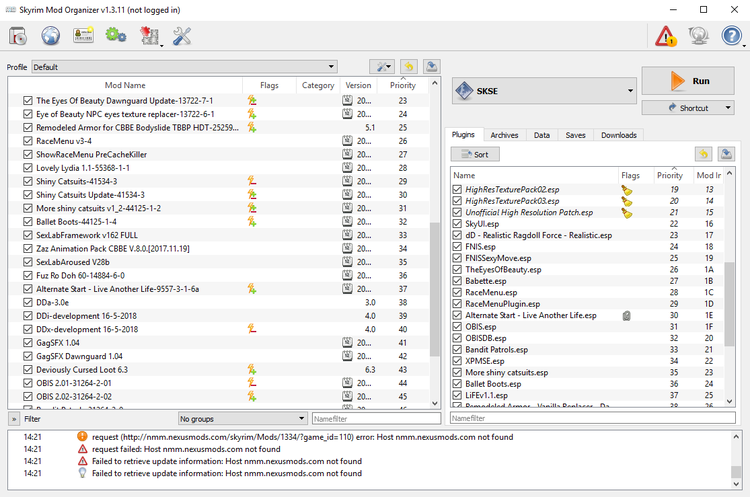
Task: Click the plugin list vertical scrollbar thumb
Action: (x=729, y=303)
